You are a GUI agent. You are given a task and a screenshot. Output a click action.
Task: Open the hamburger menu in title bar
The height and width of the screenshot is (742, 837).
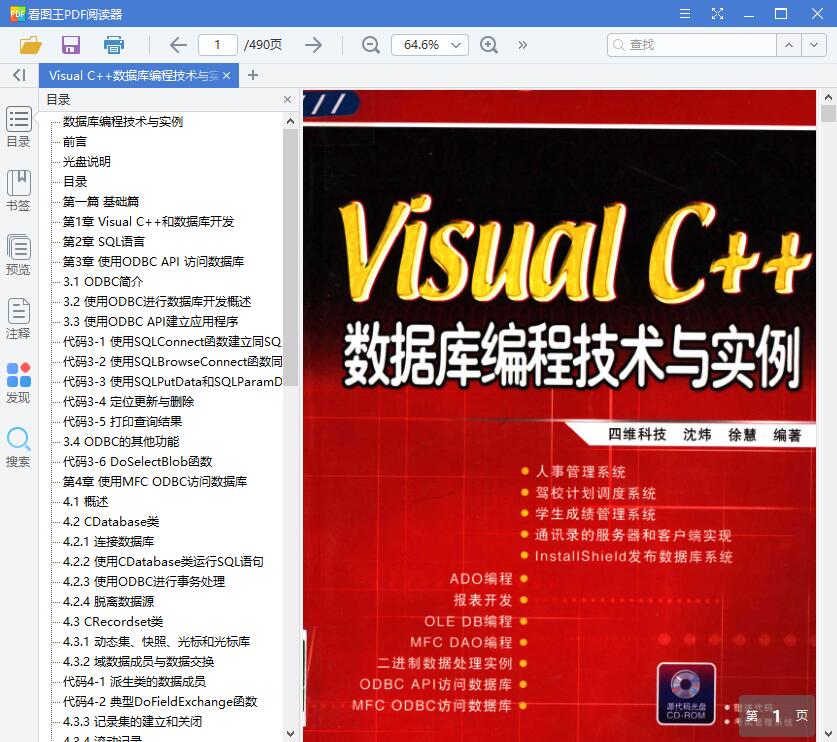[x=685, y=13]
